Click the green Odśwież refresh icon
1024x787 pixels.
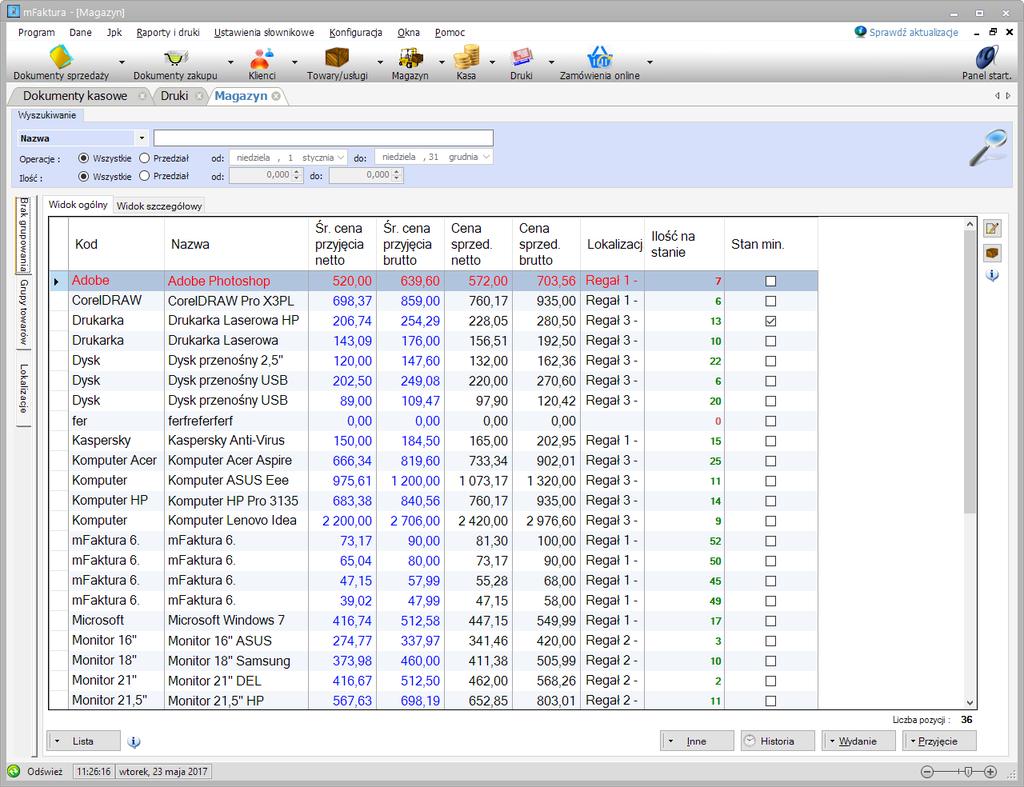point(14,771)
